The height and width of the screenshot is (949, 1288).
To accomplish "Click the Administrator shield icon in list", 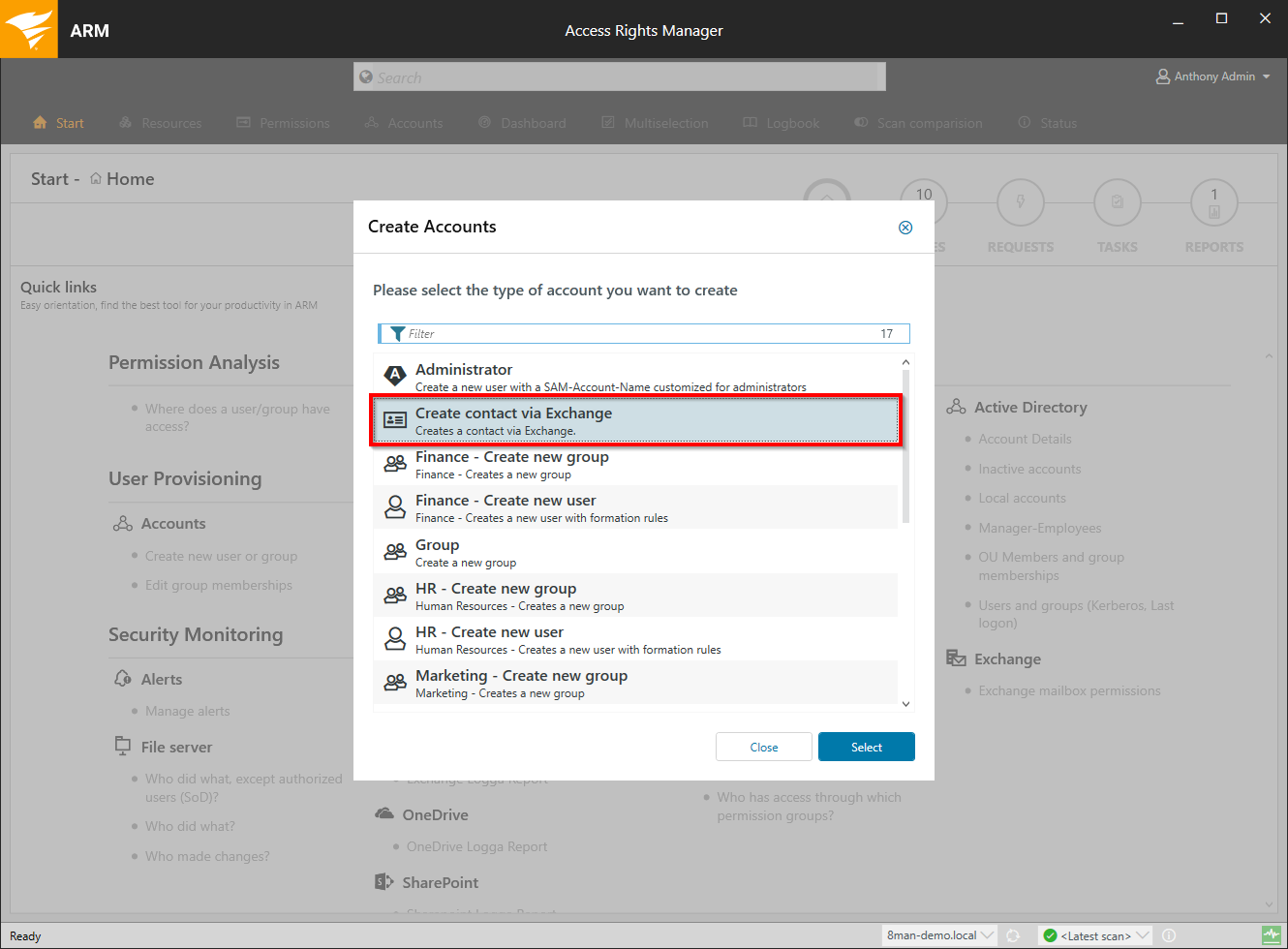I will [394, 376].
